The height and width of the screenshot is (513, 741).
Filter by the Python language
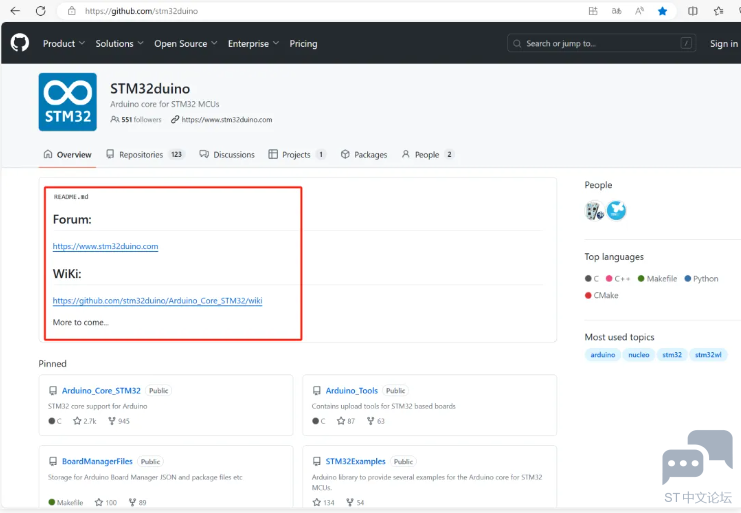[701, 279]
